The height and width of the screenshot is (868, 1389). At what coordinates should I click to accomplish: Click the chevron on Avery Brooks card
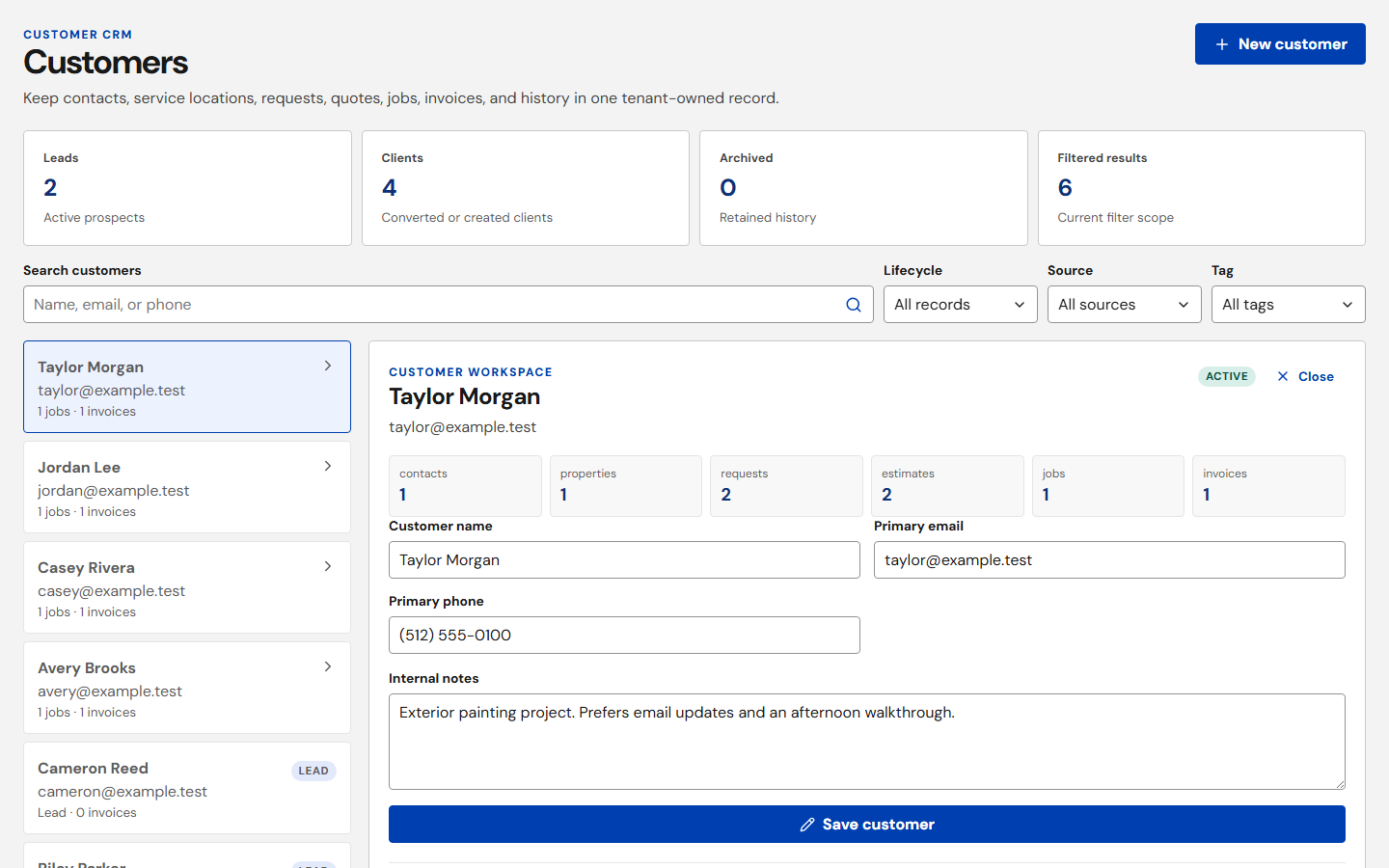[328, 666]
